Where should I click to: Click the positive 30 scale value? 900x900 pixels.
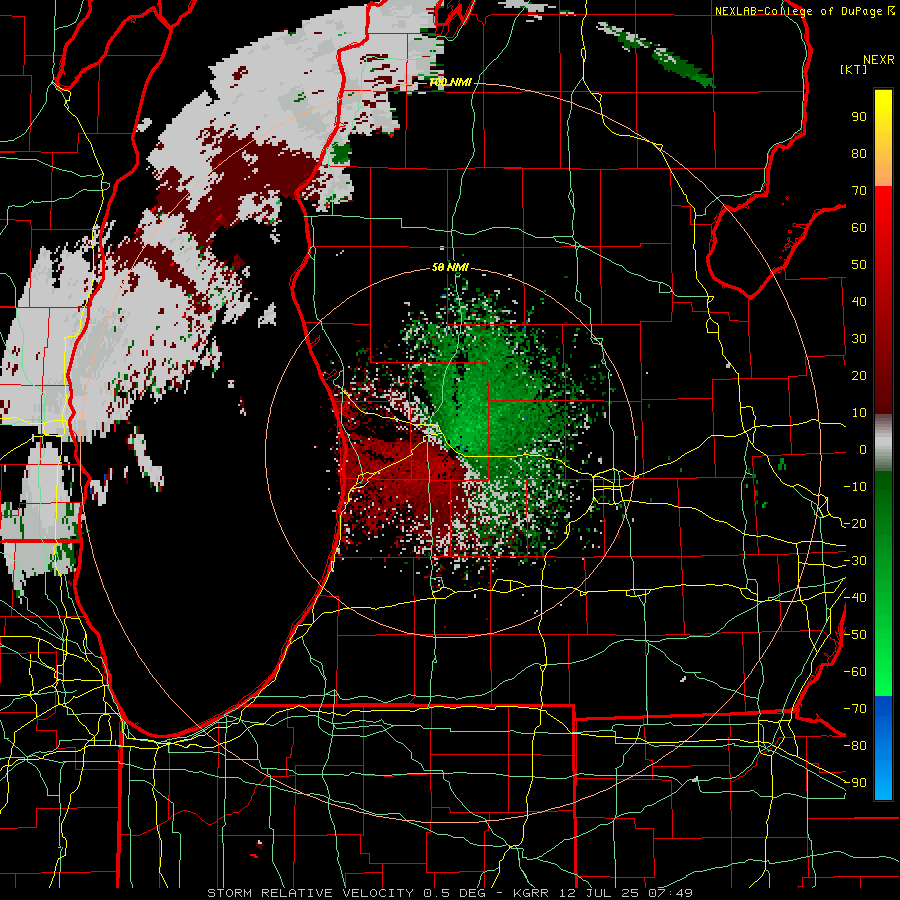(859, 339)
